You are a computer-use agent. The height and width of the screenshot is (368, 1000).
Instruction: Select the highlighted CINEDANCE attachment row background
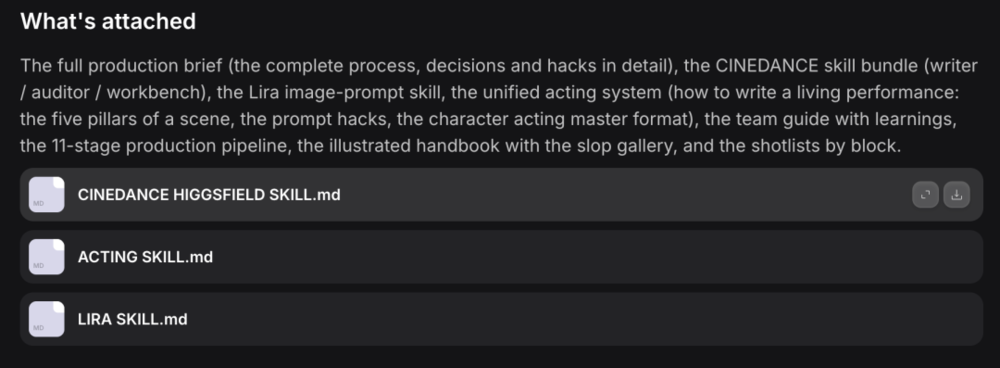[x=501, y=195]
